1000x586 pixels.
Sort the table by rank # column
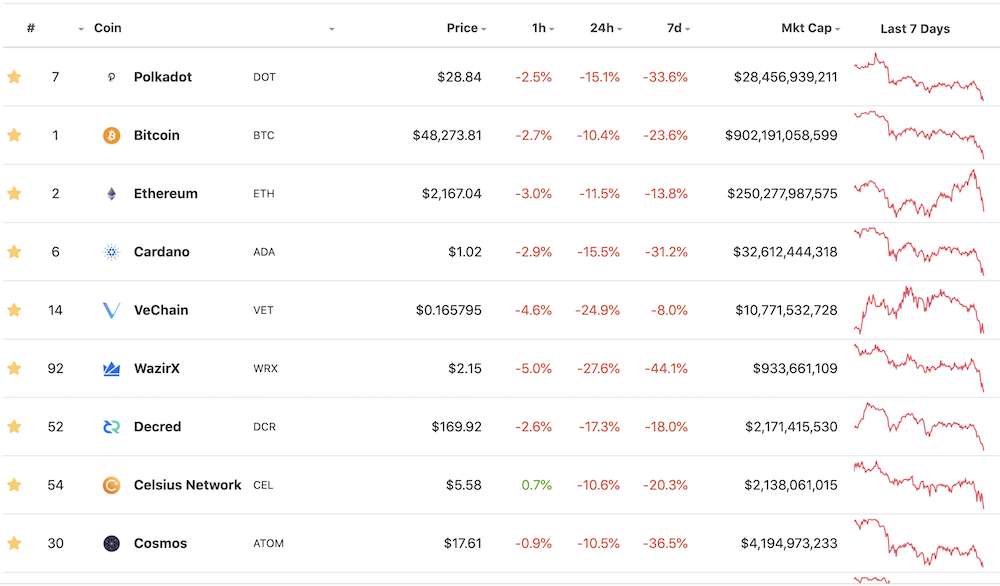click(31, 28)
